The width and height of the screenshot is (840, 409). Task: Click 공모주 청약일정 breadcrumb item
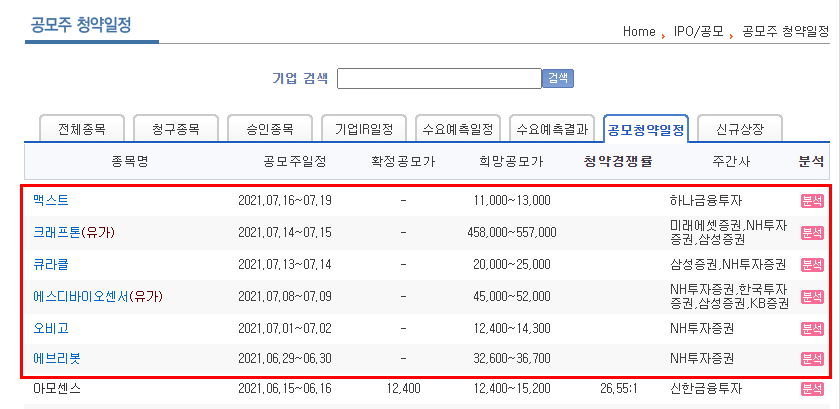(x=785, y=32)
